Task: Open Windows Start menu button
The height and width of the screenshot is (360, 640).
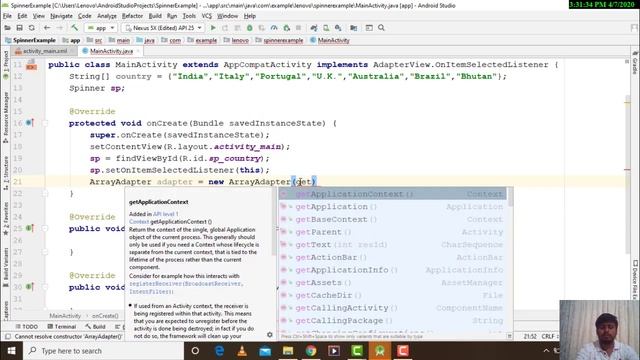Action: point(11,351)
